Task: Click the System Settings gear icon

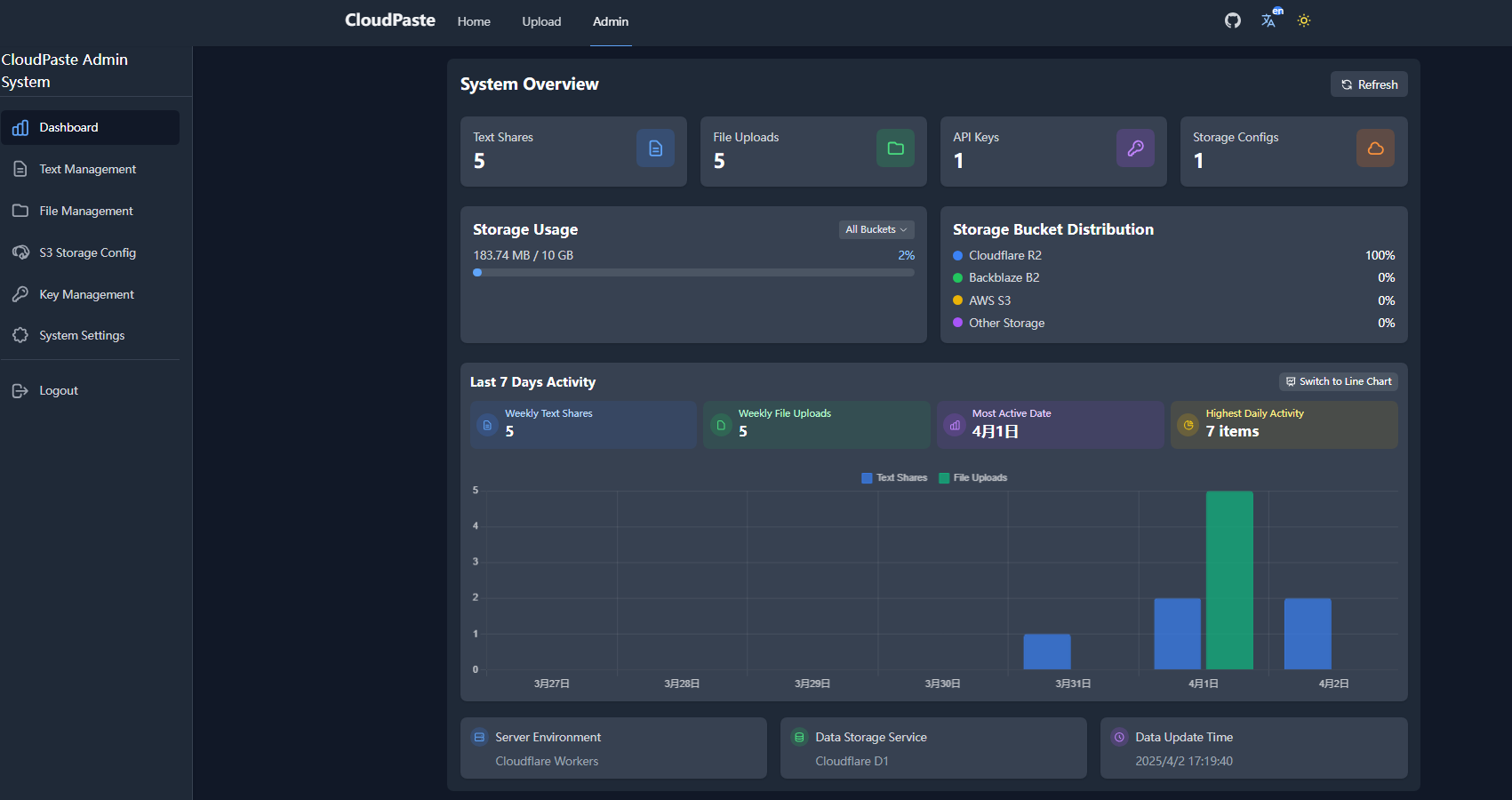Action: click(20, 335)
